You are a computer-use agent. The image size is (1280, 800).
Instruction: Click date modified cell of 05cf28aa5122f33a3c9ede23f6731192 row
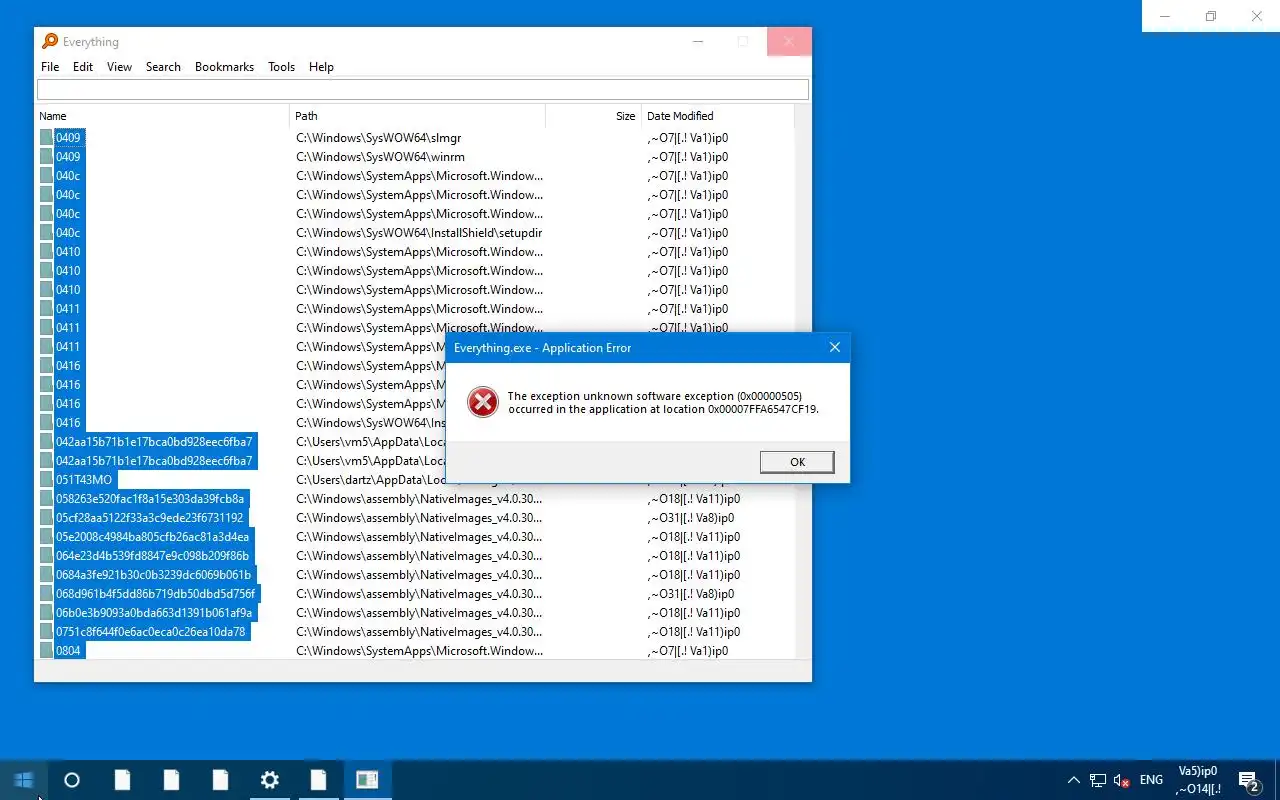tap(691, 518)
